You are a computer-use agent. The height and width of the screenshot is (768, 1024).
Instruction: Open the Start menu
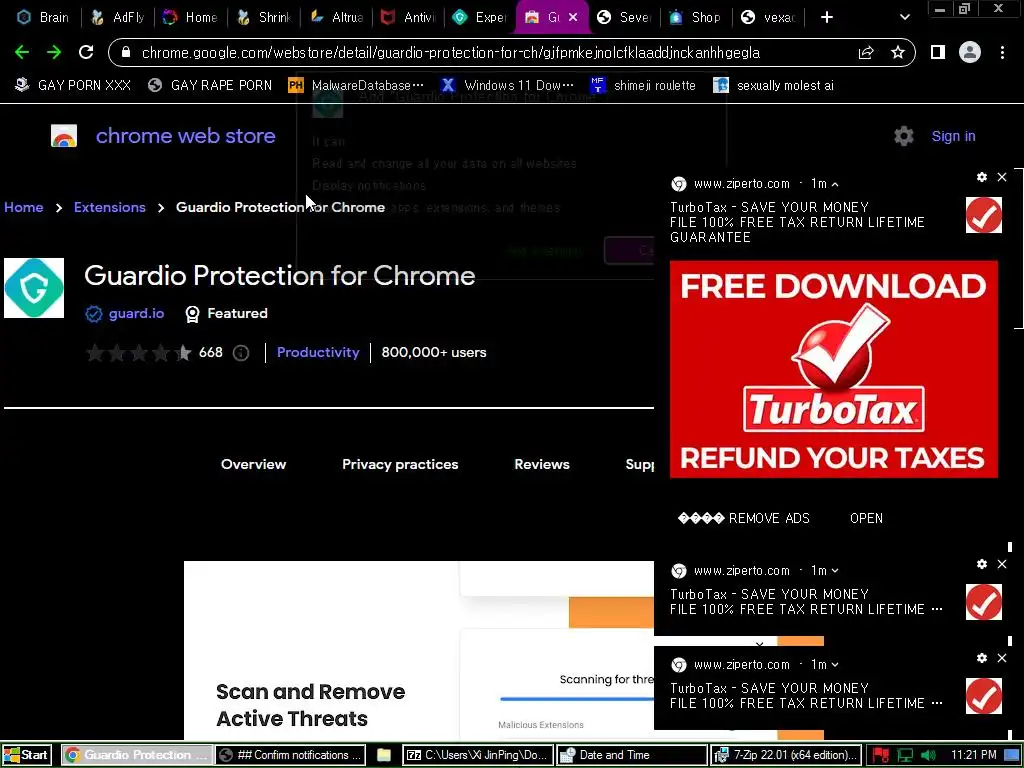[27, 755]
